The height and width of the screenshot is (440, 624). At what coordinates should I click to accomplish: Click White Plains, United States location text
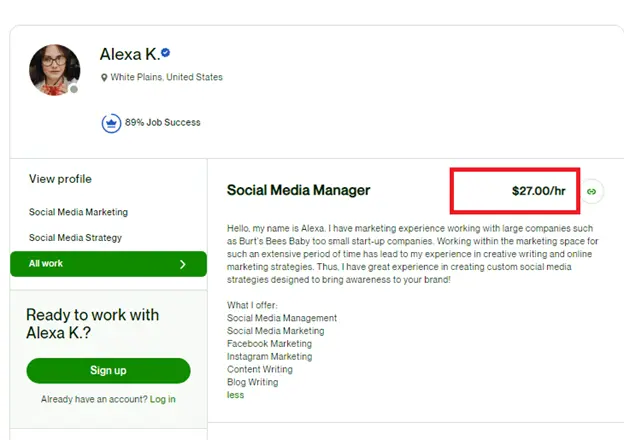[166, 77]
